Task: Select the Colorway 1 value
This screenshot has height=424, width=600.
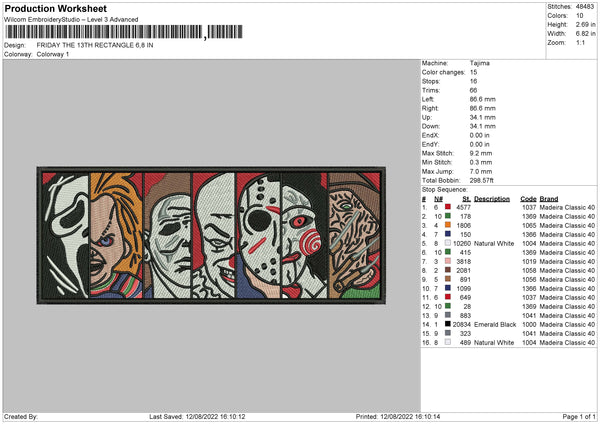Action: [x=53, y=54]
